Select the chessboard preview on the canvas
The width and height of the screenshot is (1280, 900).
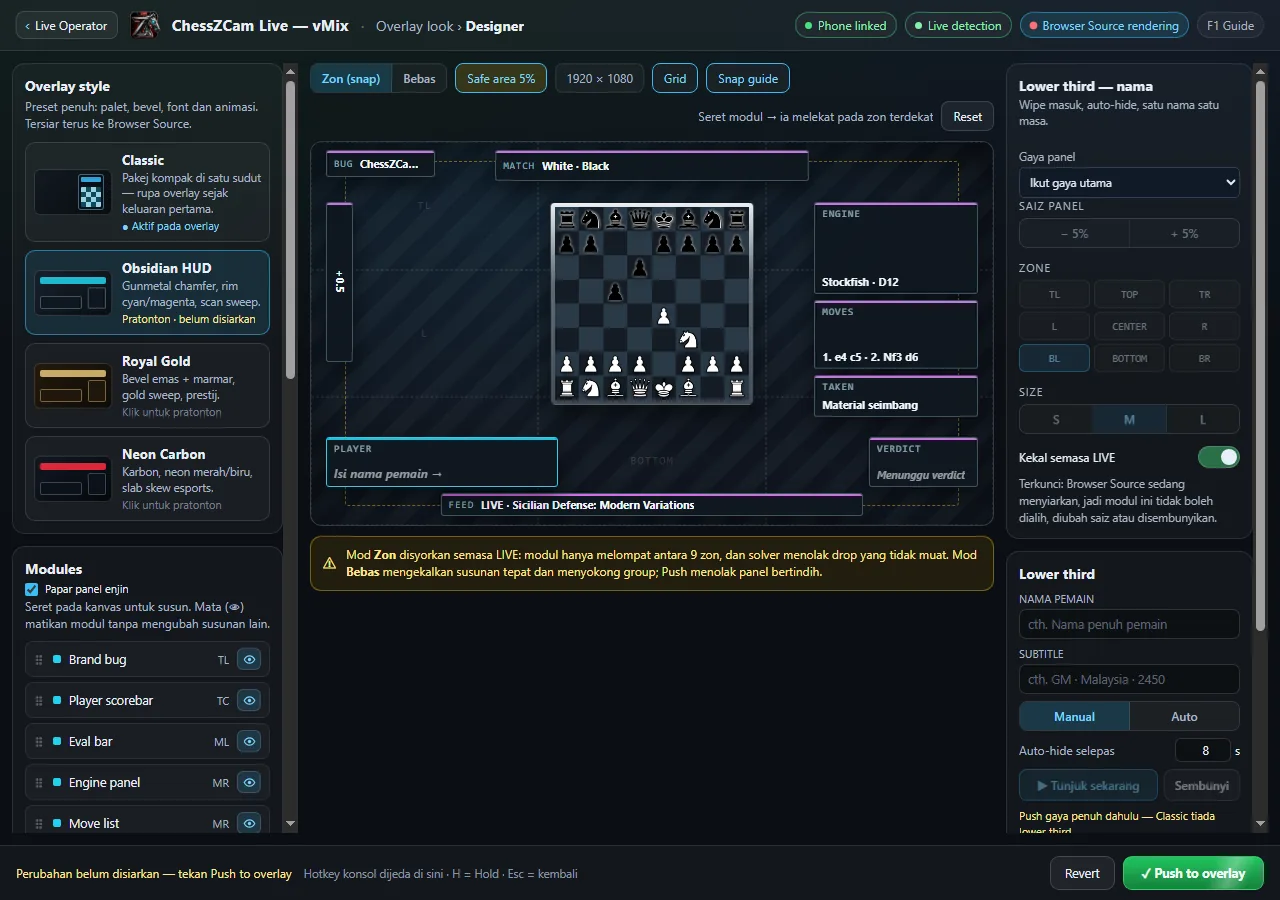(652, 304)
